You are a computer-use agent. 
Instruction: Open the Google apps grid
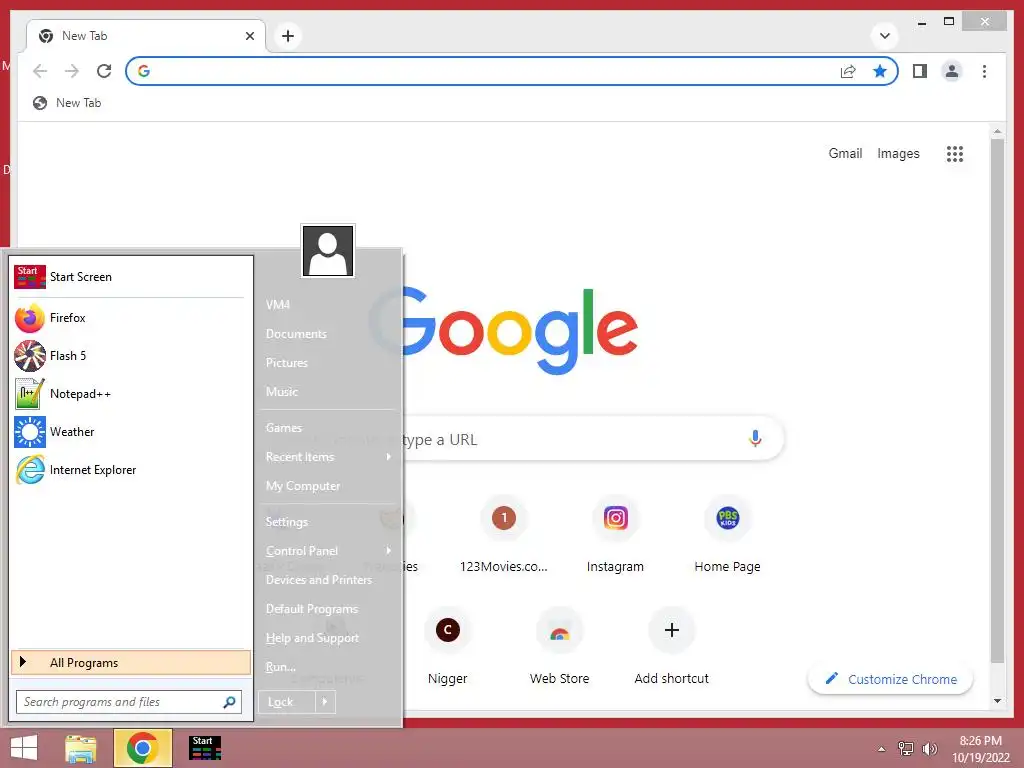(x=955, y=154)
